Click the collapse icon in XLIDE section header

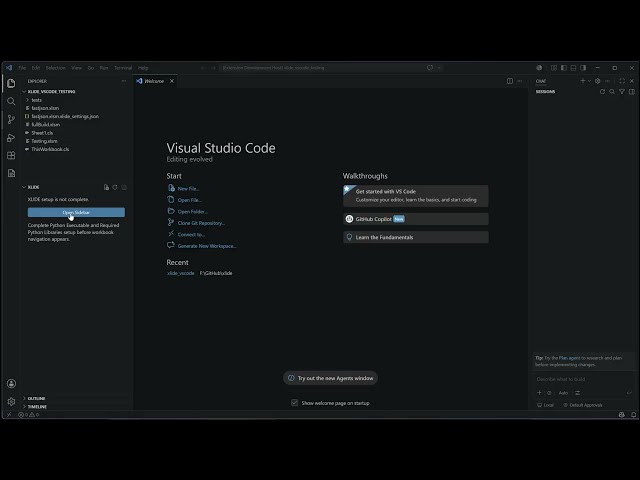coord(124,187)
